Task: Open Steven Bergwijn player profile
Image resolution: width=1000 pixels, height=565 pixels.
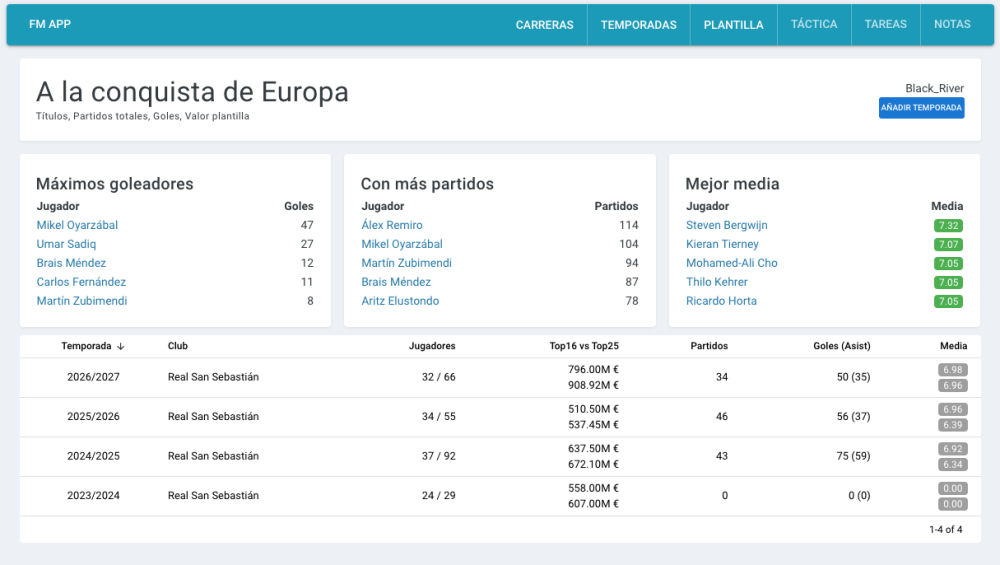Action: 726,225
